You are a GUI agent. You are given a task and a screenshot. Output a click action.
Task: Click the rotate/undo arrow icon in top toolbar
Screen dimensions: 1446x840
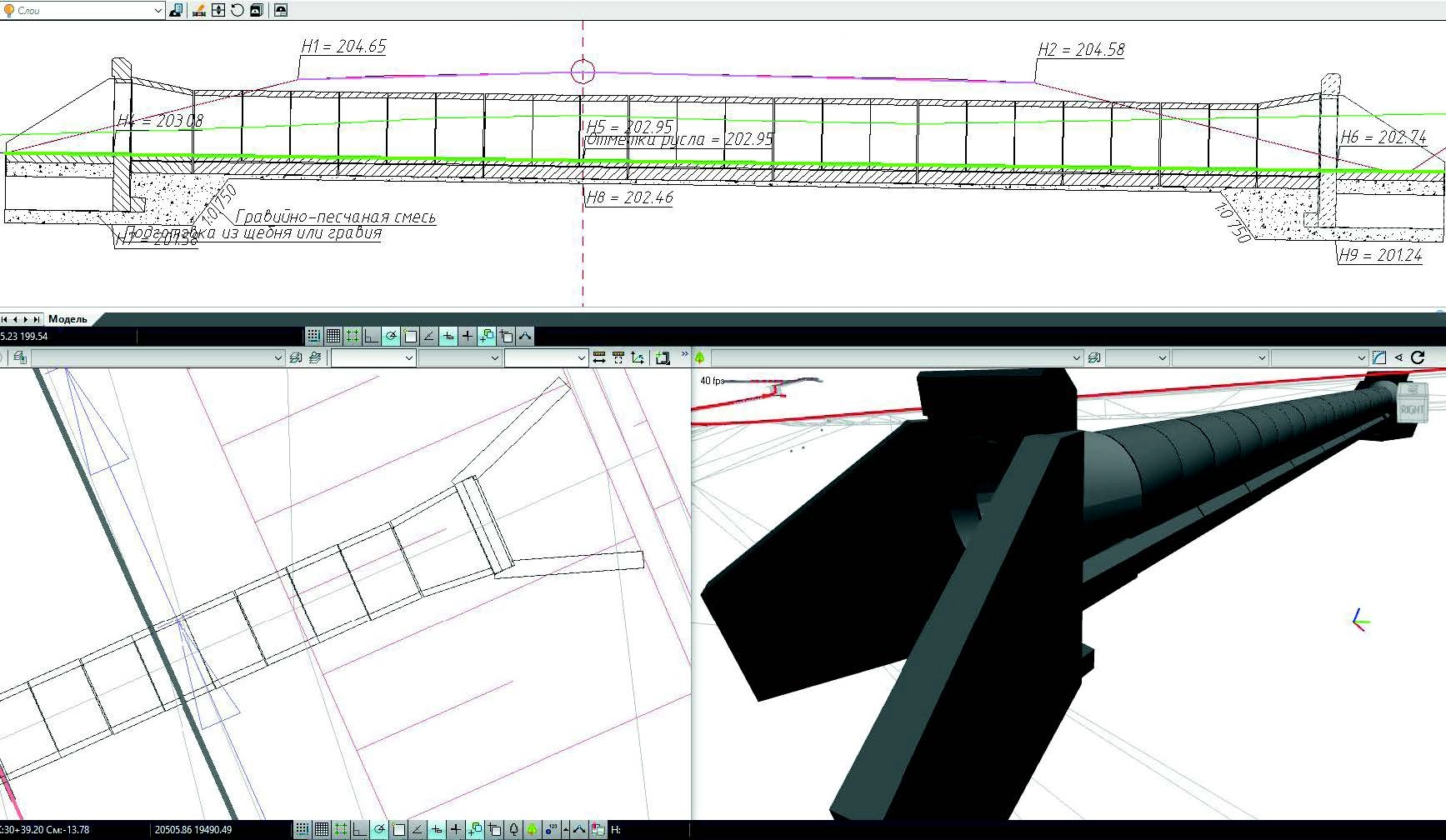coord(238,10)
